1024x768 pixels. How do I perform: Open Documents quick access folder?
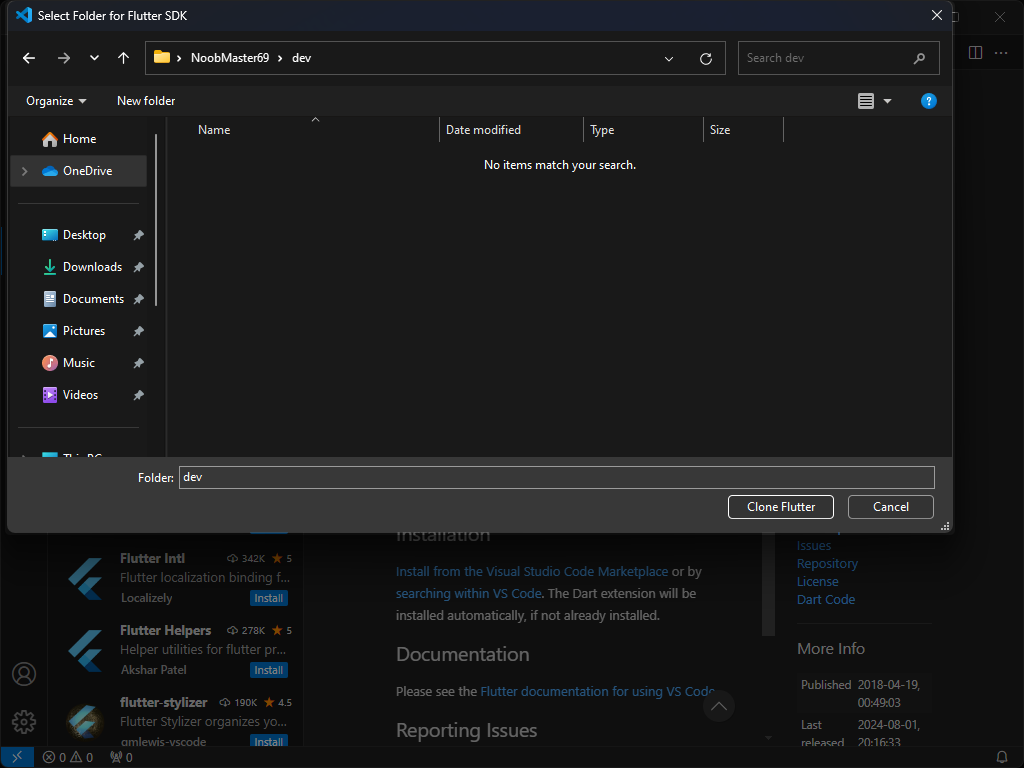click(93, 299)
